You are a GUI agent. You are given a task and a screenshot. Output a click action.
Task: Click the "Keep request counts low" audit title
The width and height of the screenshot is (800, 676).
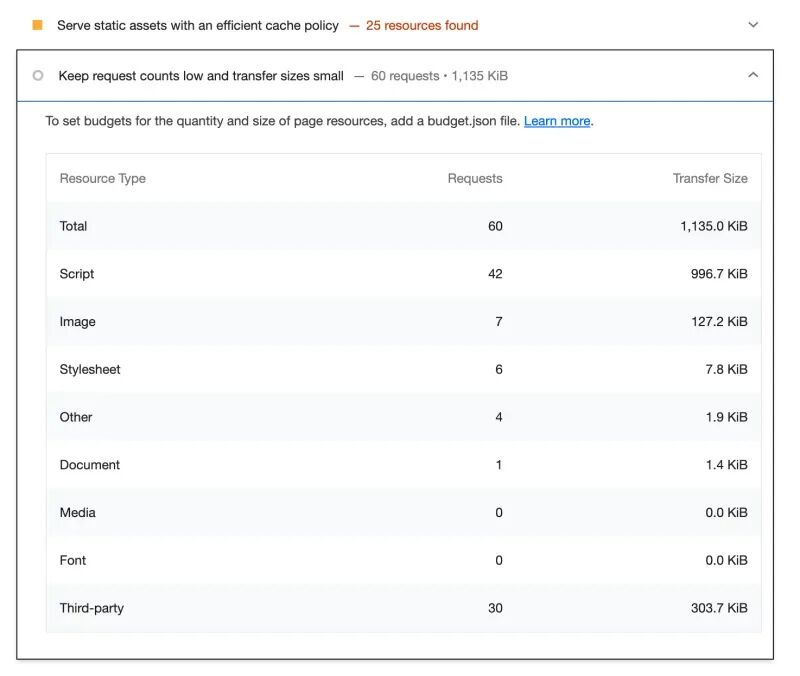click(201, 76)
